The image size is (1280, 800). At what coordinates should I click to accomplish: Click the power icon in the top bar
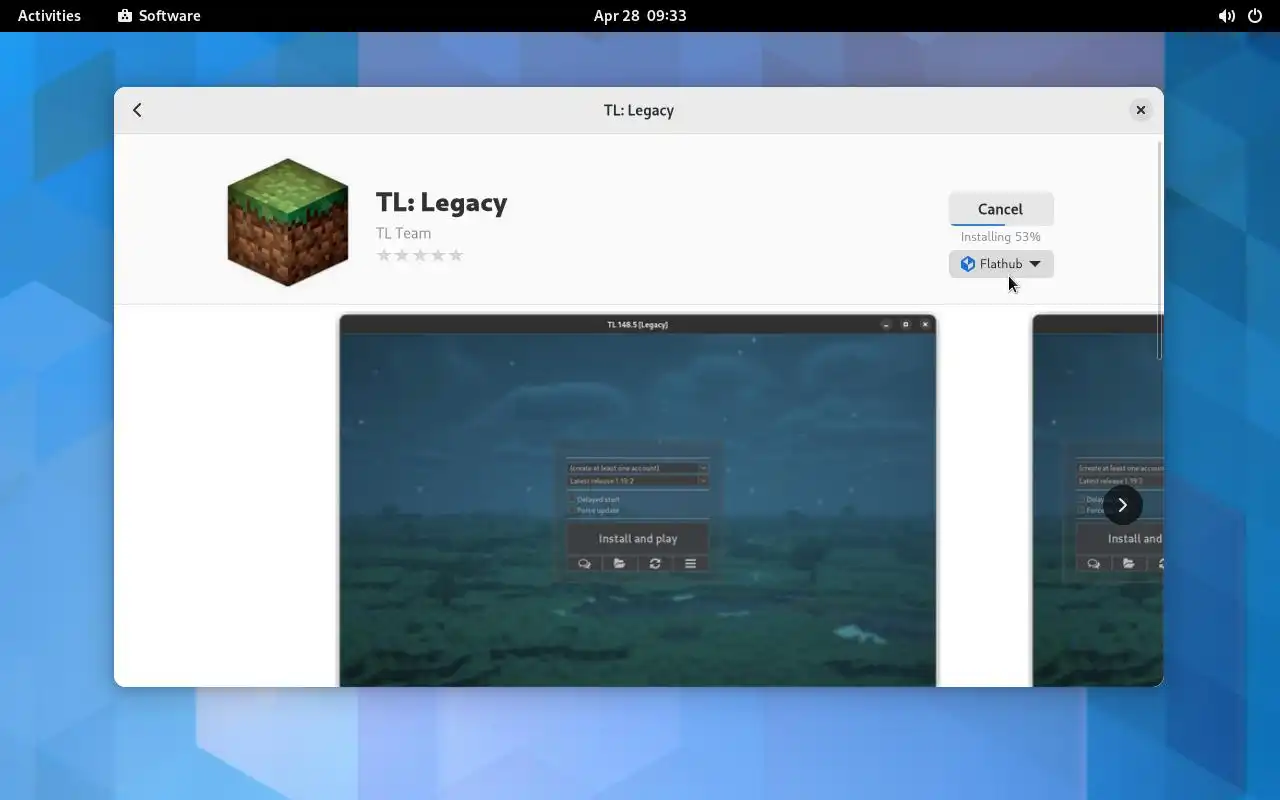(x=1255, y=16)
